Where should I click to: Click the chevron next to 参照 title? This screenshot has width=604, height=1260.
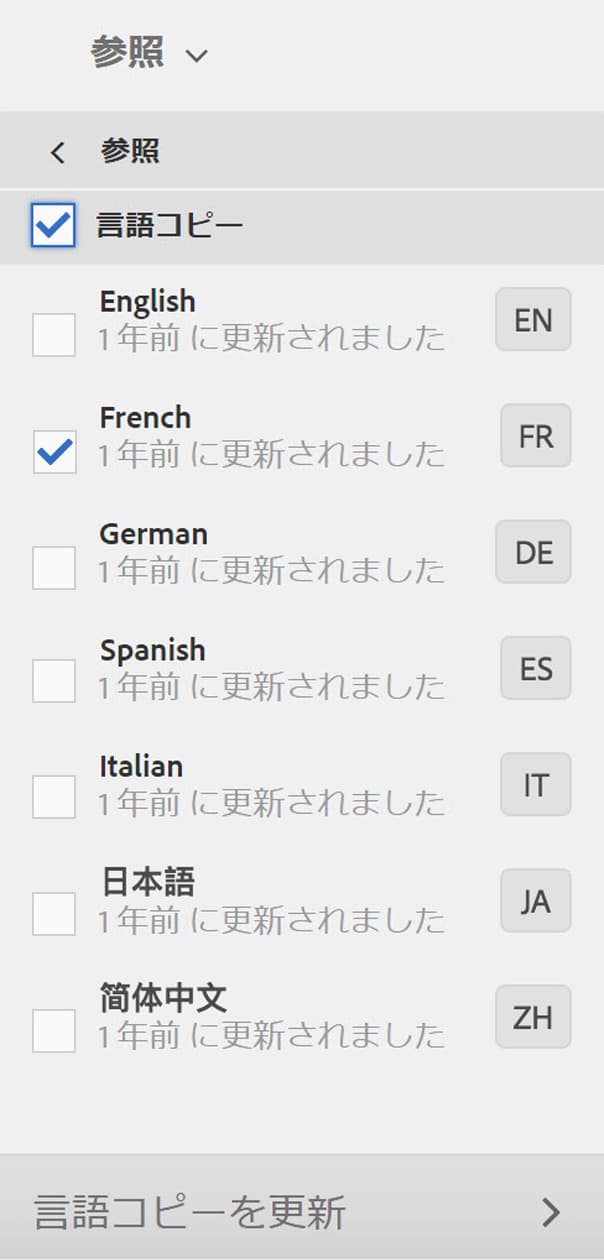coord(197,55)
